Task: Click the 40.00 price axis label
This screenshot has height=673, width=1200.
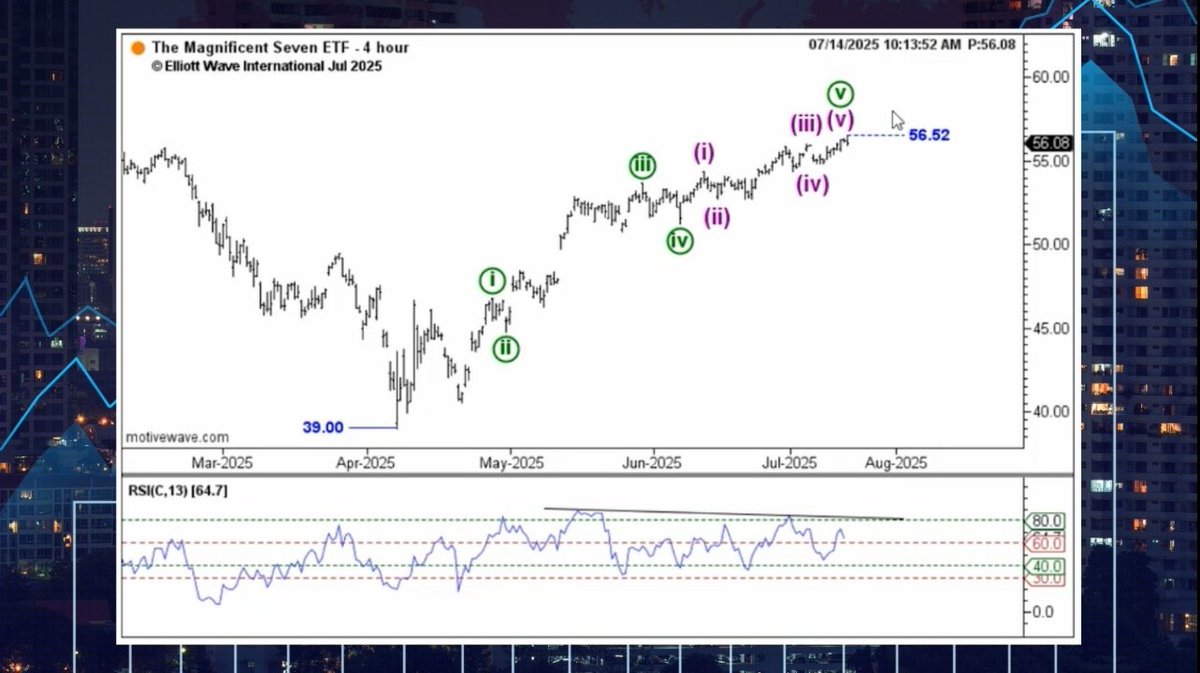Action: click(1051, 411)
